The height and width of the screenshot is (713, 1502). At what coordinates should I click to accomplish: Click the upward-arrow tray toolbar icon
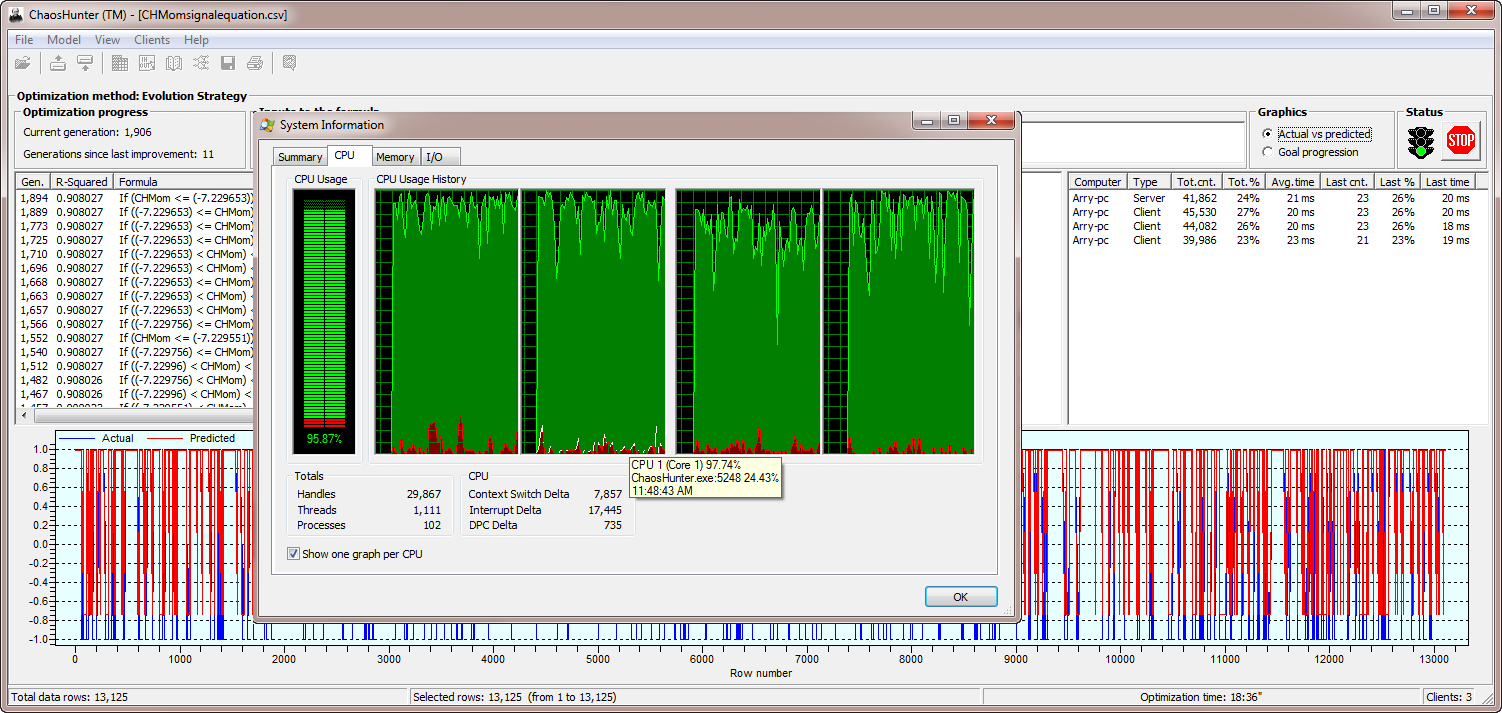click(58, 64)
